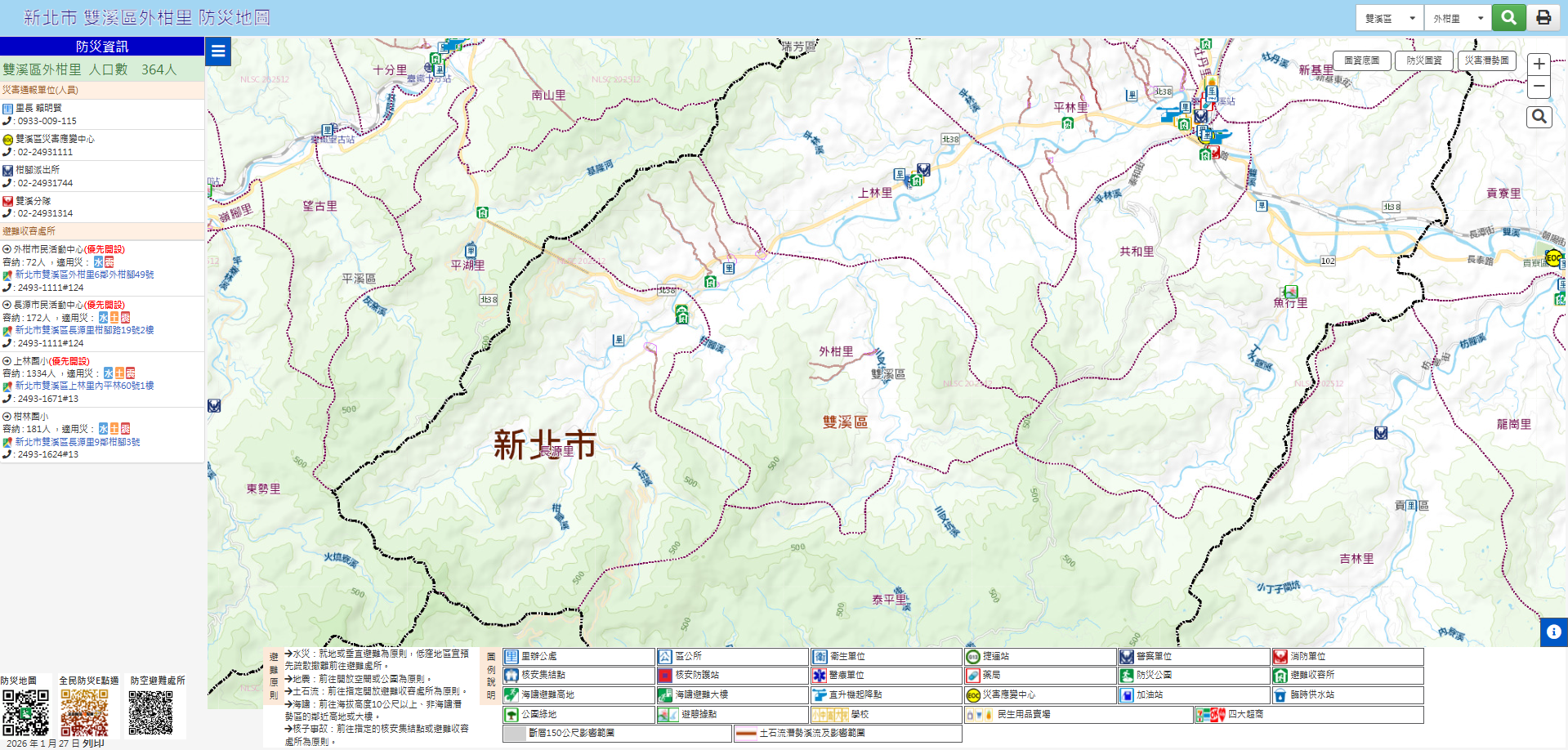The width and height of the screenshot is (1568, 750).
Task: Click the brown 土石流潛勢溪流 line swatch
Action: tap(745, 734)
